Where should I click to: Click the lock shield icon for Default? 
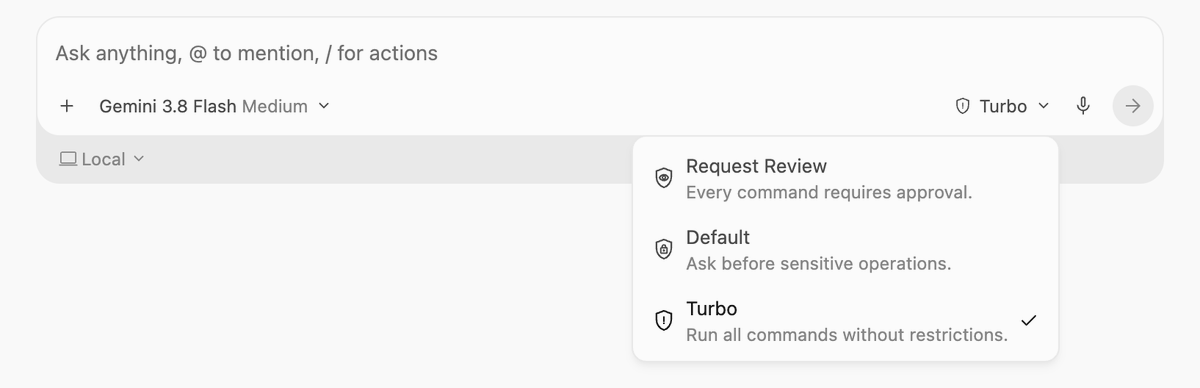(x=663, y=250)
